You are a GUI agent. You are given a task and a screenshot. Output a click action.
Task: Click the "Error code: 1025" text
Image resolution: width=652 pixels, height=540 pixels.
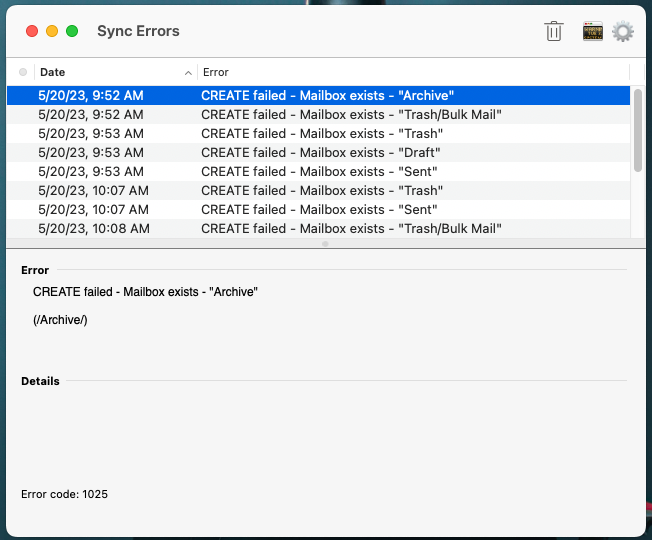(x=64, y=494)
